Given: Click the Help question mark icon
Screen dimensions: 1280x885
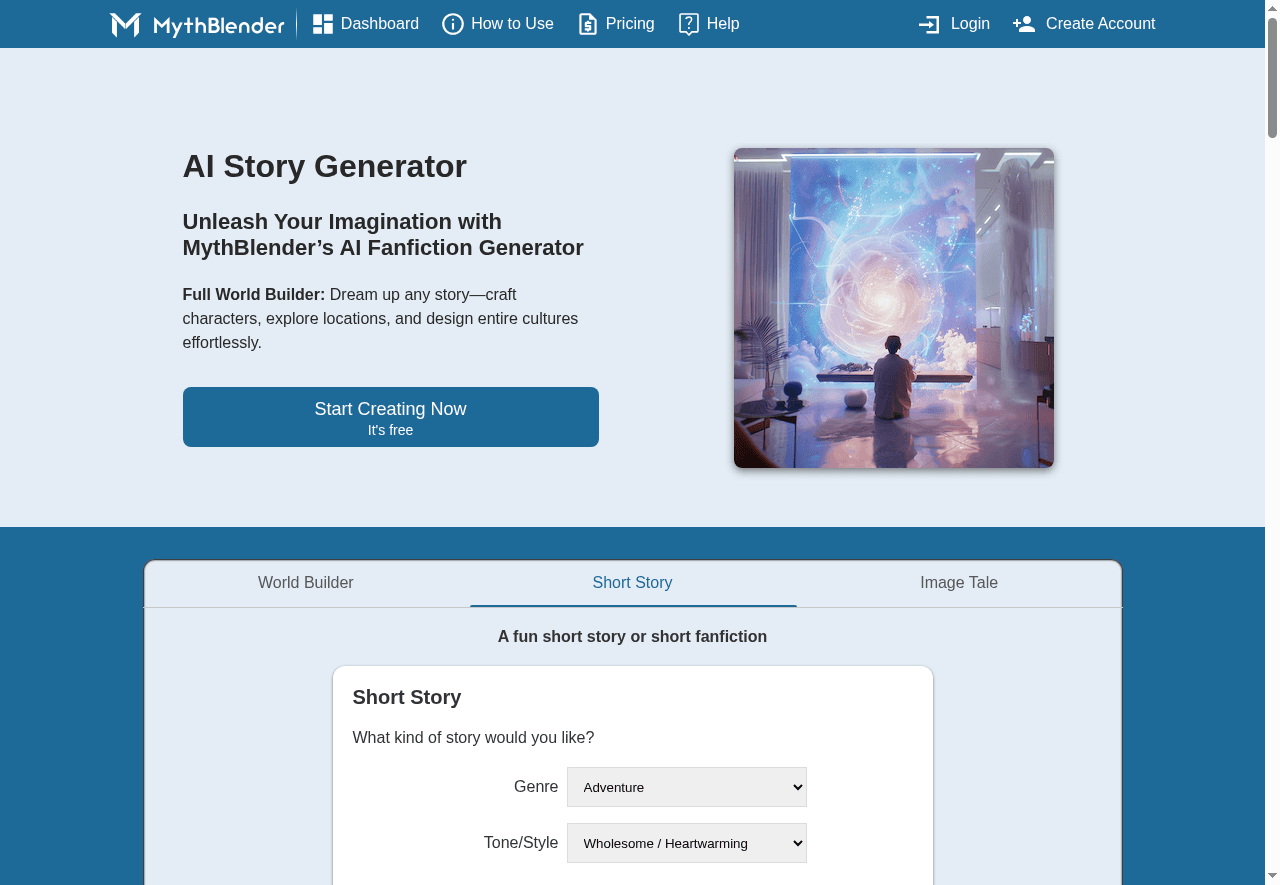Looking at the screenshot, I should (688, 24).
